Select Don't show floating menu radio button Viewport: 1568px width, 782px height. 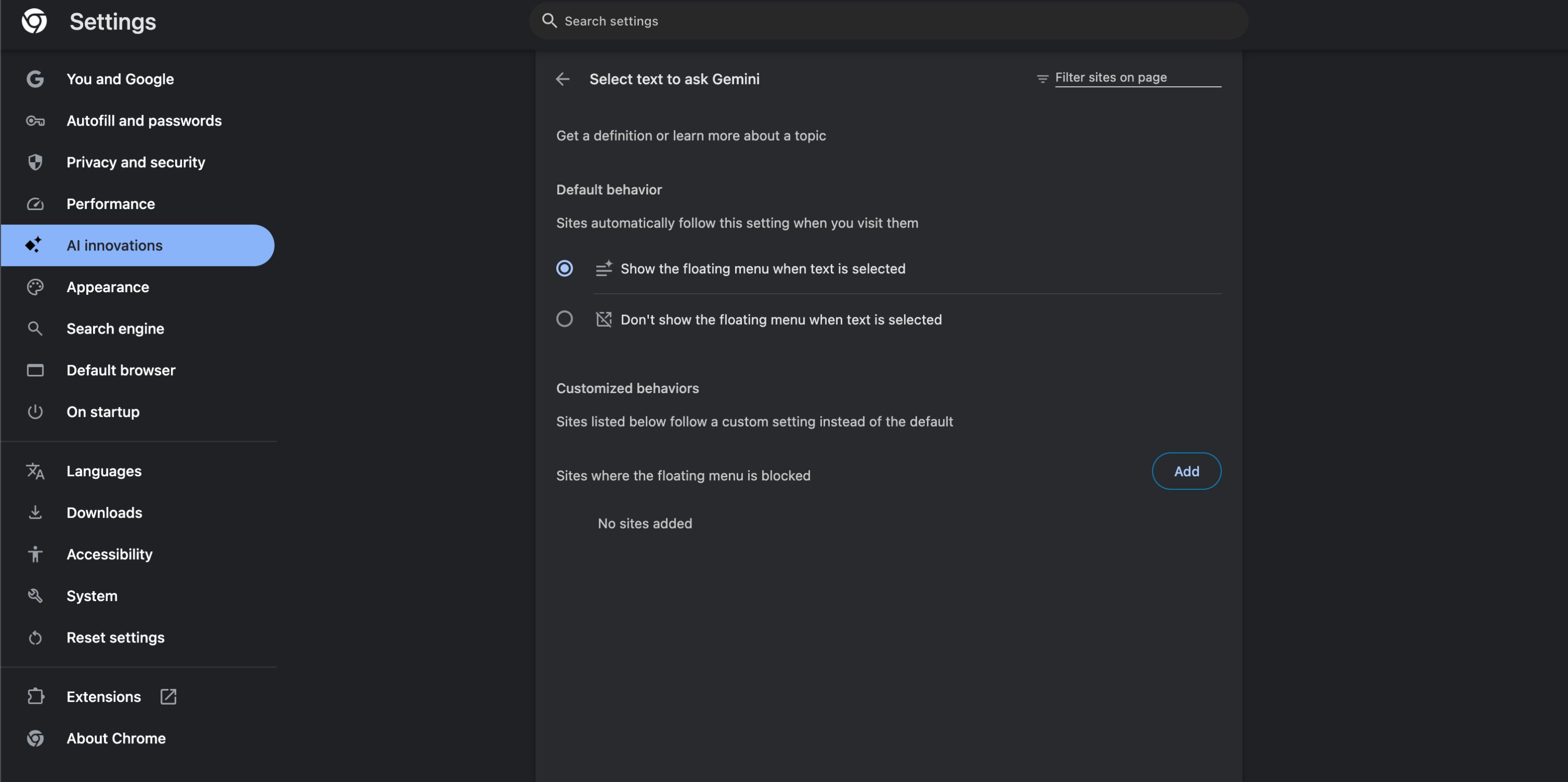point(564,319)
